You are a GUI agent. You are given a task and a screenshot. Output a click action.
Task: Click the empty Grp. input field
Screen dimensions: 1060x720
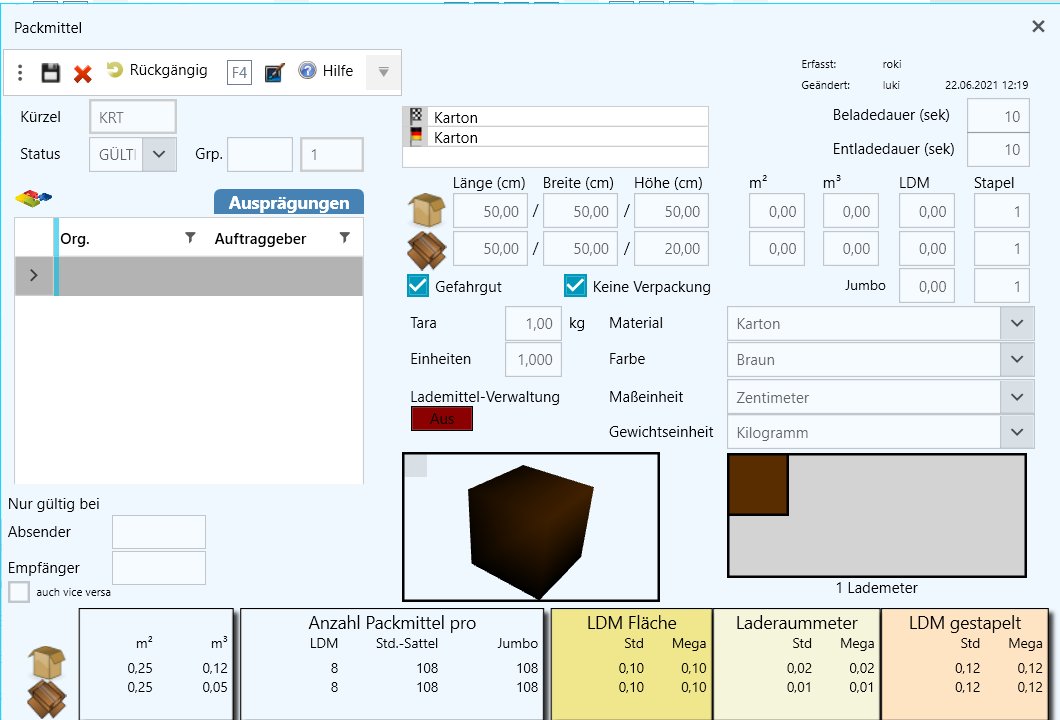click(260, 154)
